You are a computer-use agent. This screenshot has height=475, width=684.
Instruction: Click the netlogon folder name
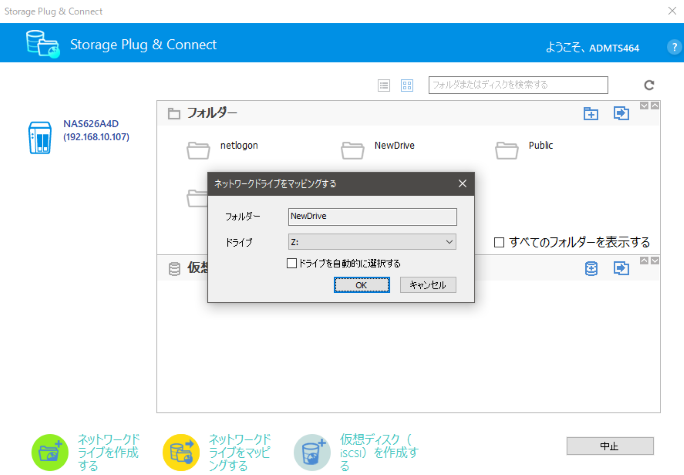pos(239,145)
